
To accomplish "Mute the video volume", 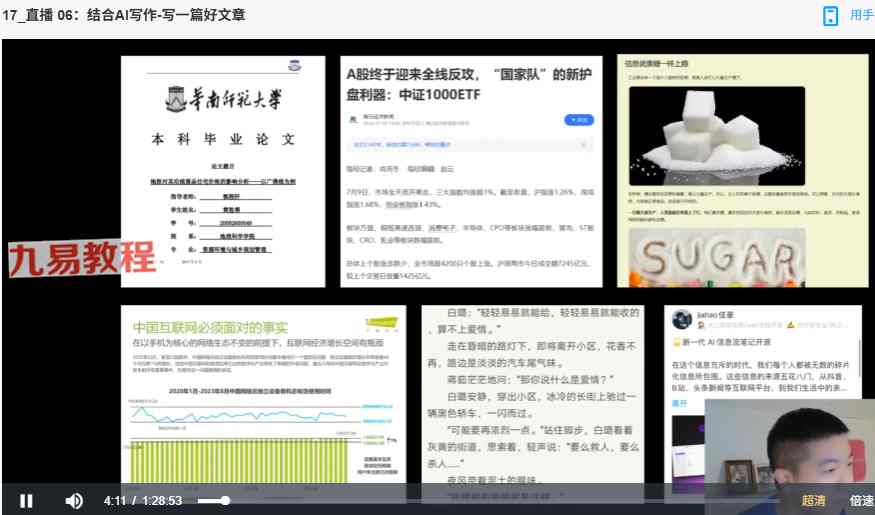I will click(x=74, y=500).
